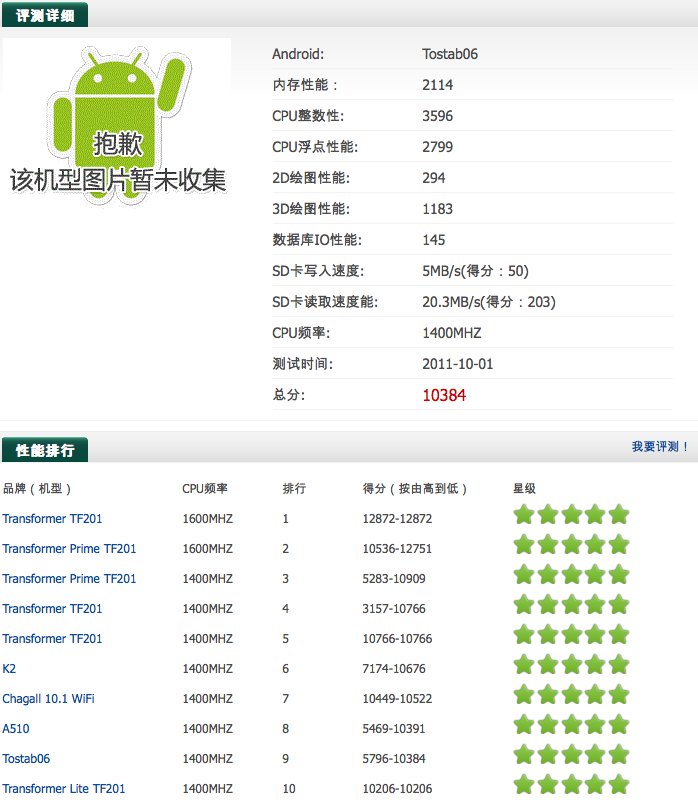Open Transformer TF201 link ranked 4
This screenshot has height=804, width=698.
(x=52, y=609)
